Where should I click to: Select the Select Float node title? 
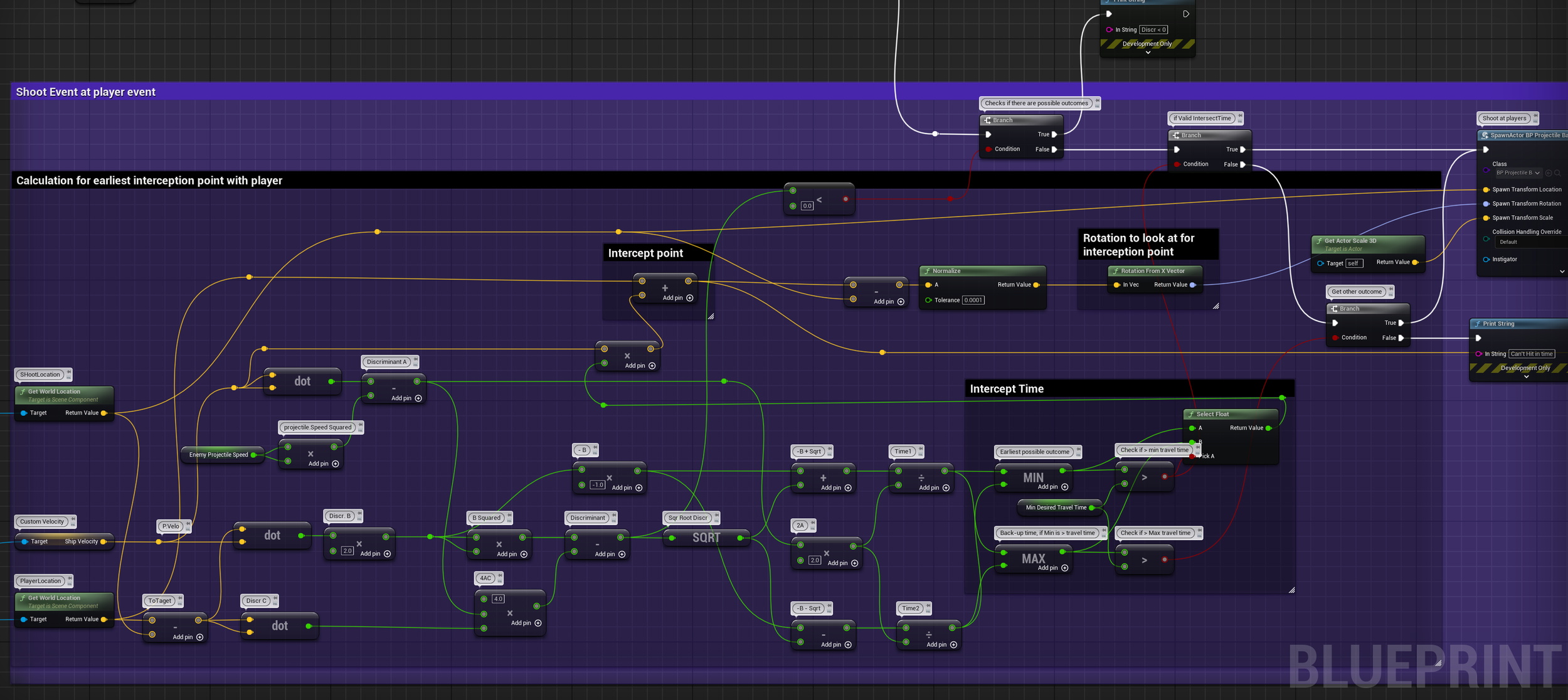coord(1212,414)
